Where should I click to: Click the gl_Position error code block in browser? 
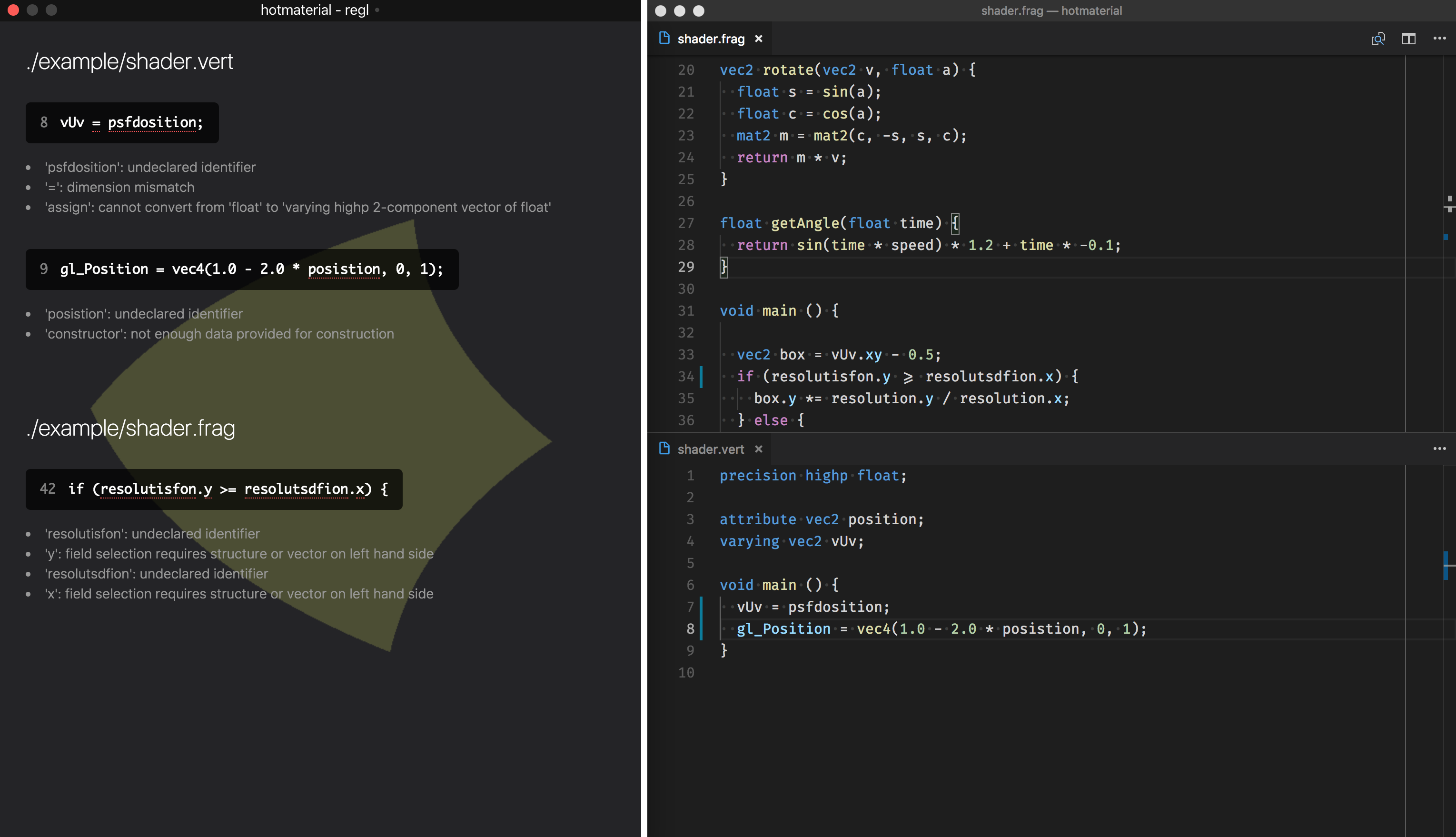pyautogui.click(x=241, y=269)
